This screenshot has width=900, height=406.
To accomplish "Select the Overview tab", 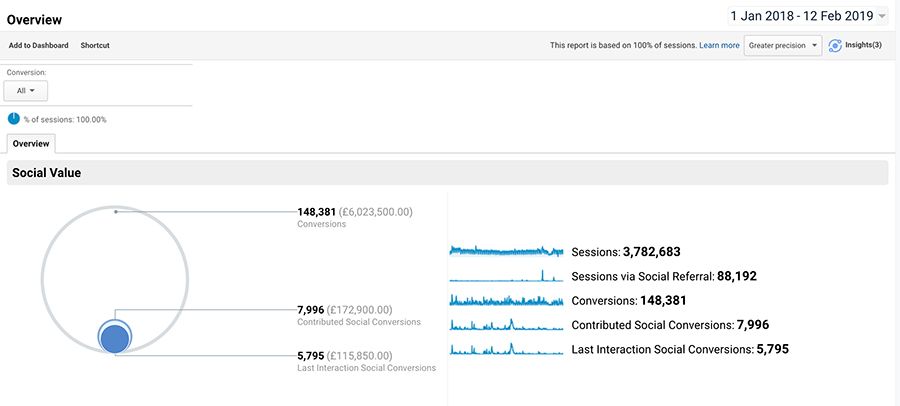I will click(x=31, y=144).
